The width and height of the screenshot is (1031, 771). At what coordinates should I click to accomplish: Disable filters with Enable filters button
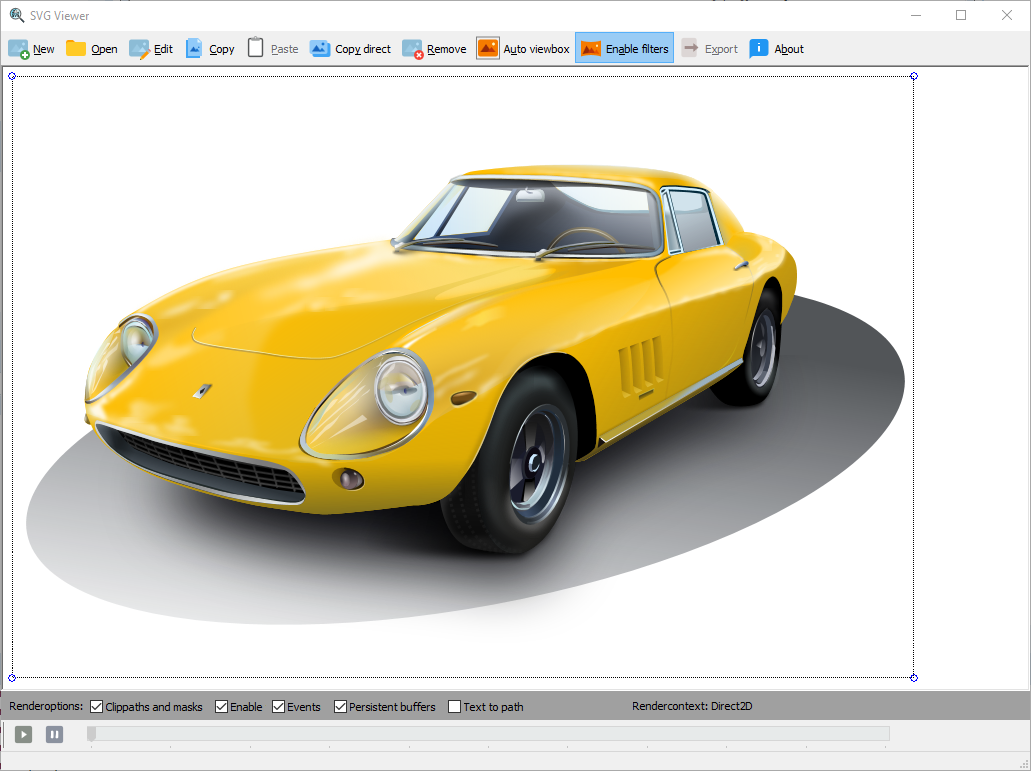click(x=624, y=49)
